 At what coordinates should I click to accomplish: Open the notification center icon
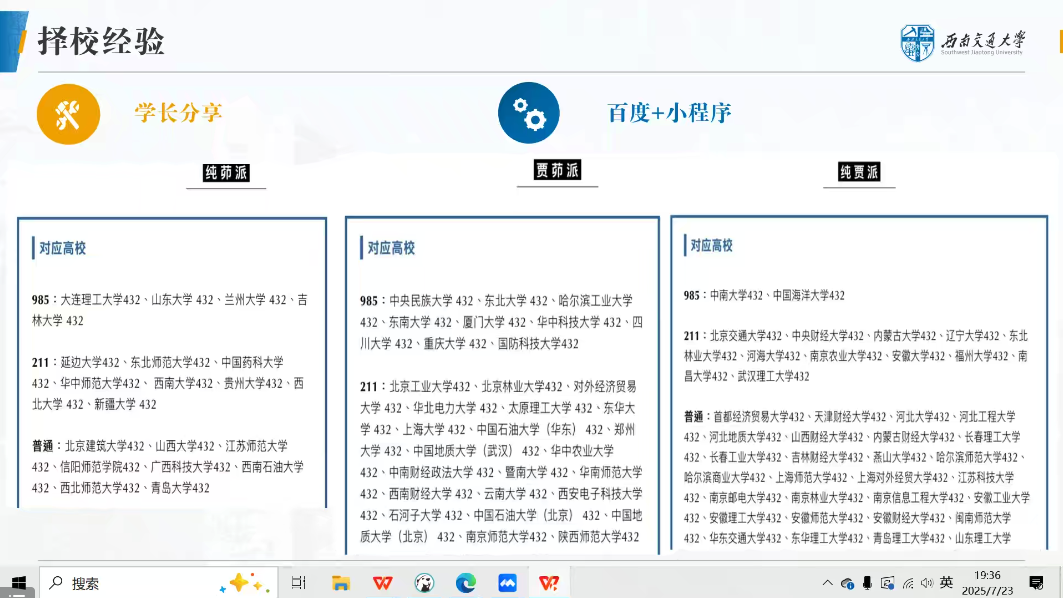(1036, 583)
